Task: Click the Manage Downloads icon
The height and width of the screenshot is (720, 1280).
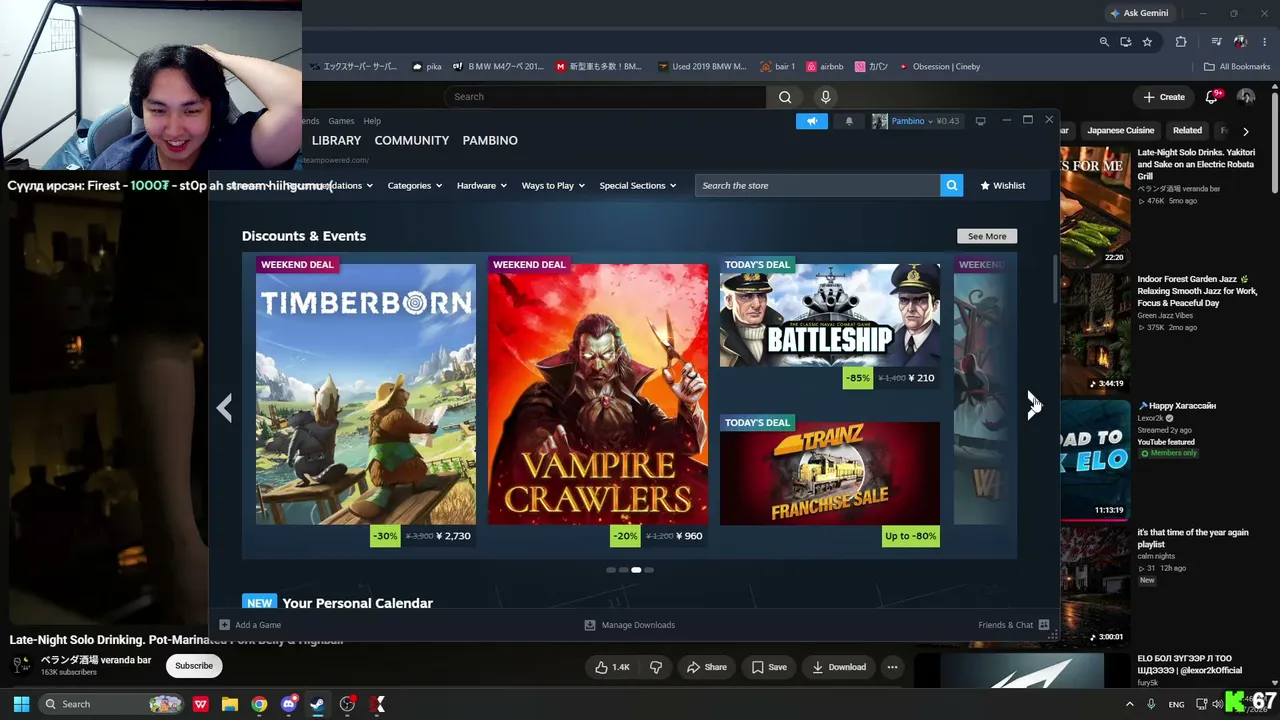Action: pyautogui.click(x=590, y=625)
